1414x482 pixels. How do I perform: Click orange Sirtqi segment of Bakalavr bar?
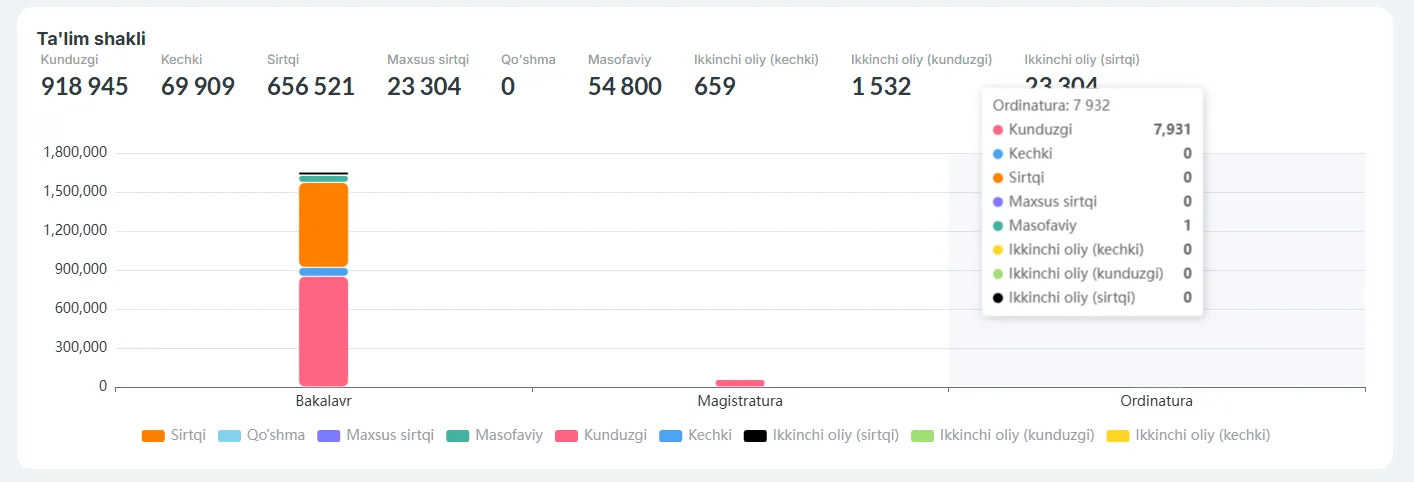pyautogui.click(x=323, y=224)
